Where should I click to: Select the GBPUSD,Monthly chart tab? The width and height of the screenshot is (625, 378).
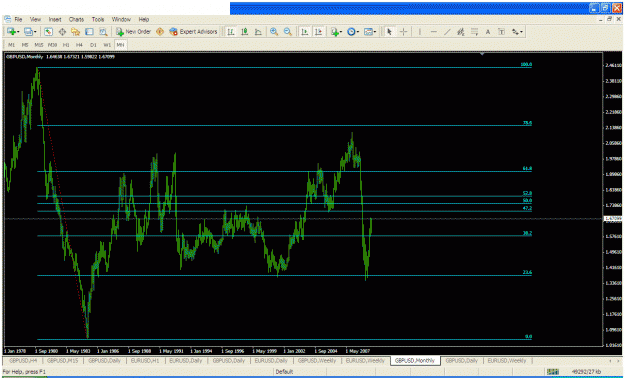tap(415, 360)
